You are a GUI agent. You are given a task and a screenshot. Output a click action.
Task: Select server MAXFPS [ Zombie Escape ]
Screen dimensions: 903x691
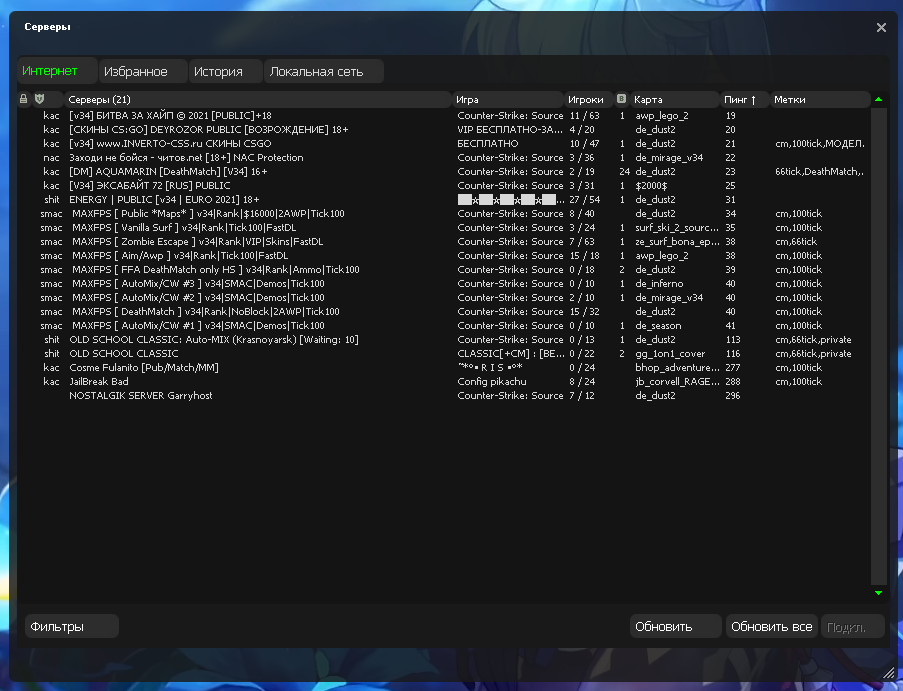(443, 242)
